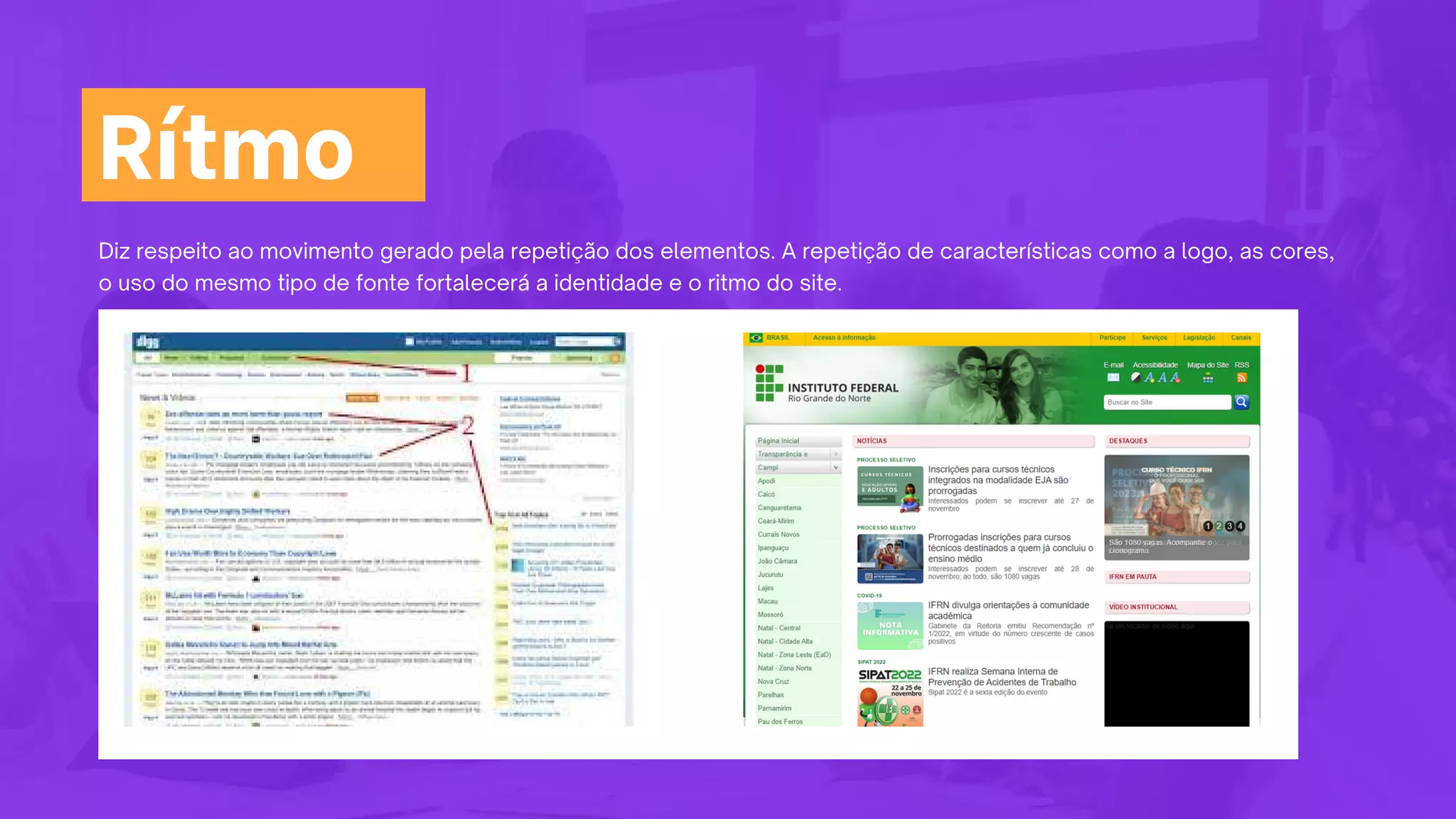This screenshot has height=819, width=1456.
Task: Focus the Buscar no Site field
Action: pyautogui.click(x=1167, y=402)
